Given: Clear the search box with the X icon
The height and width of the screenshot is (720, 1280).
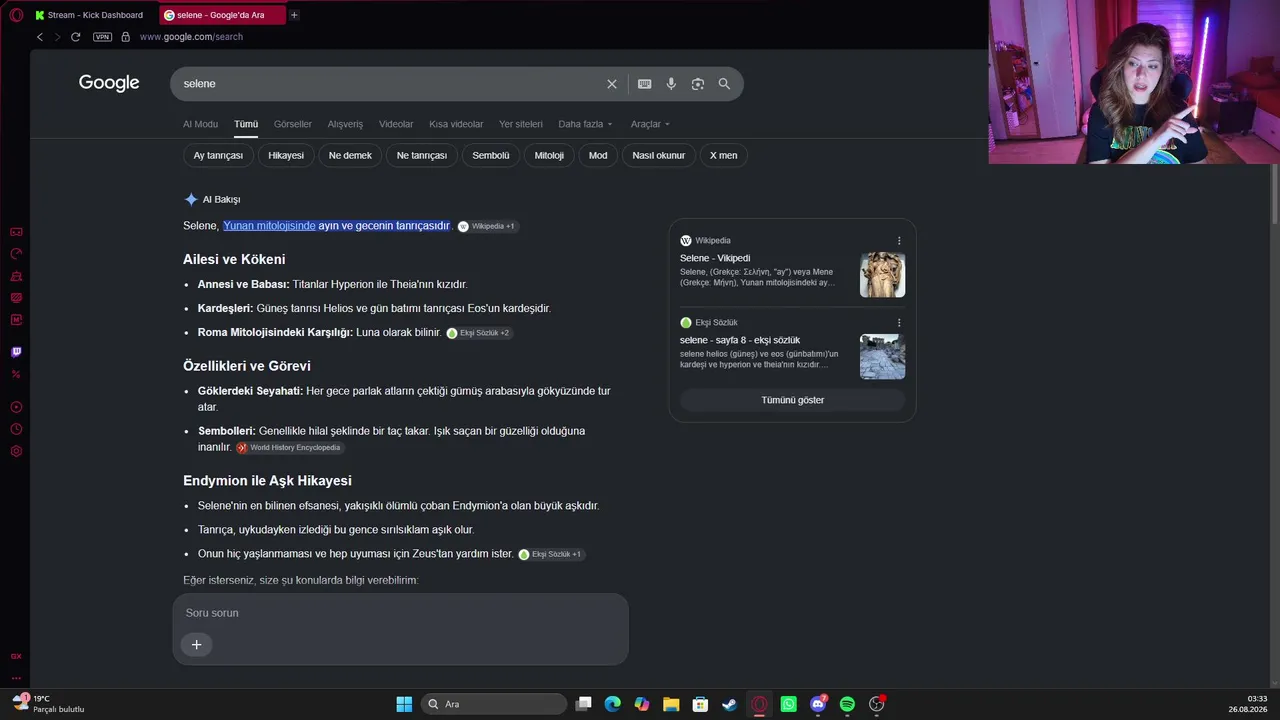Looking at the screenshot, I should [612, 84].
